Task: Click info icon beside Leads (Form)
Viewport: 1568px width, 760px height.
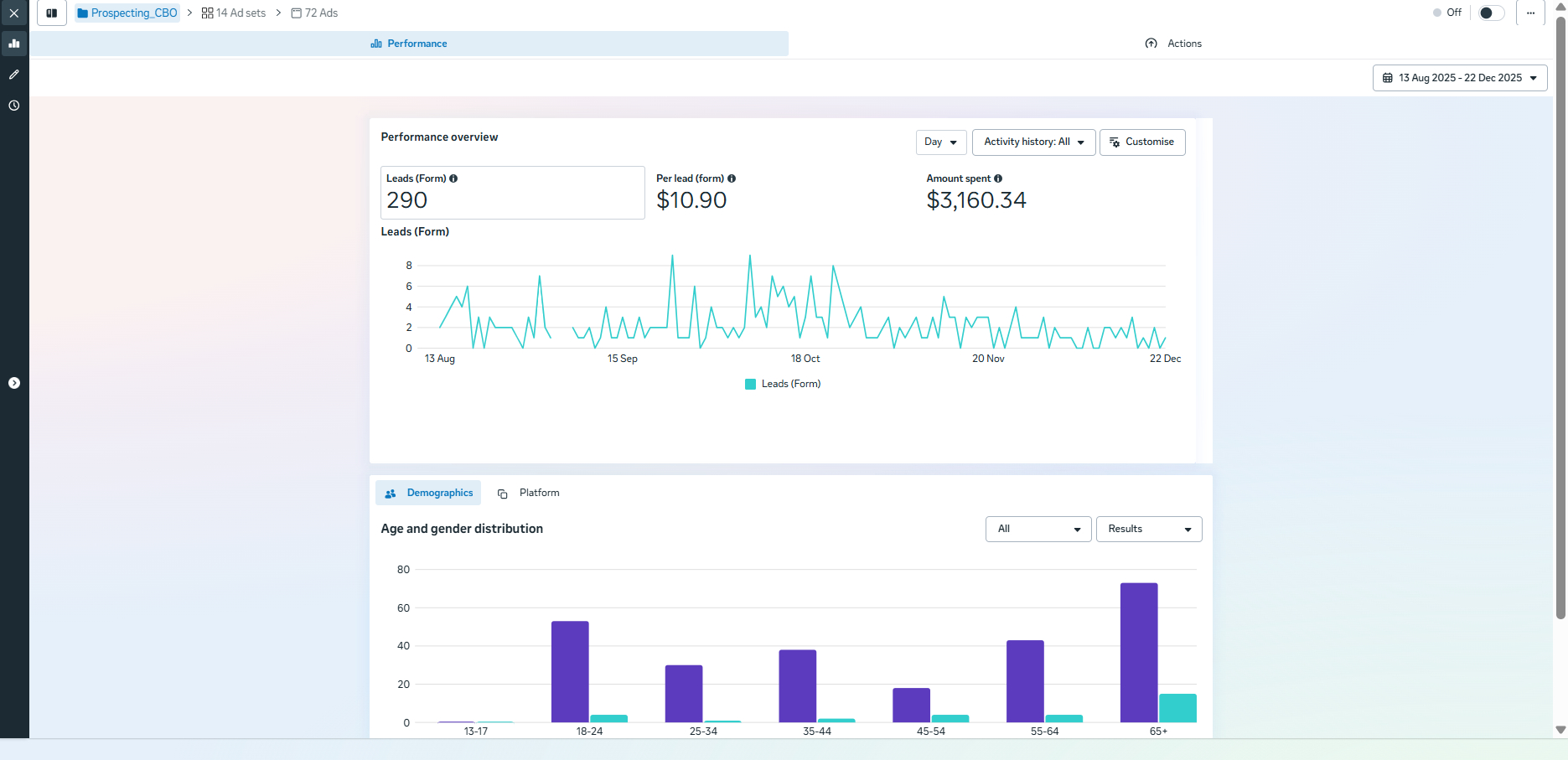Action: 453,178
